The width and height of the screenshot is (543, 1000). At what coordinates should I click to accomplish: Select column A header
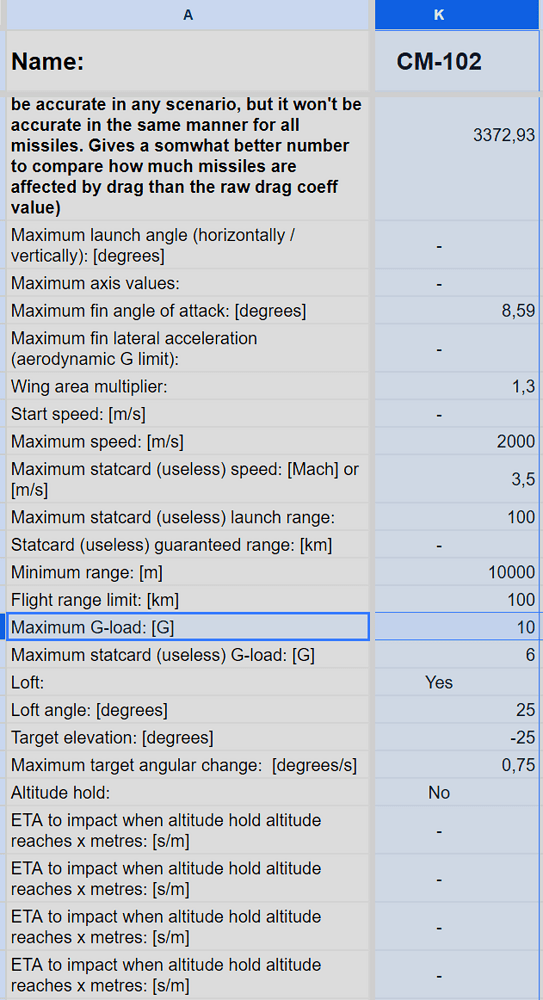(x=188, y=15)
